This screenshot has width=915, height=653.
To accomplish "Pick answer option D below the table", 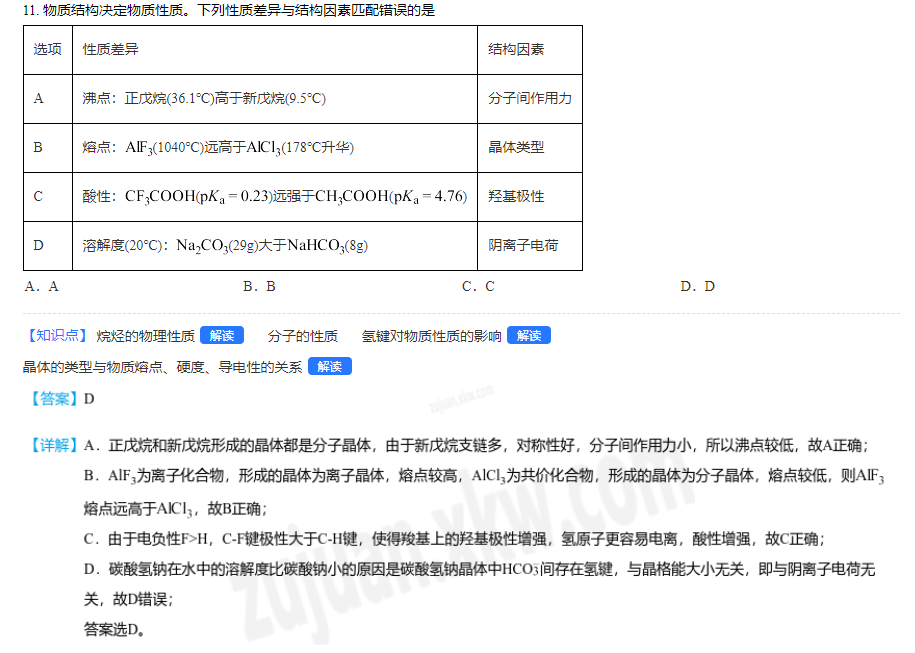I will point(697,286).
